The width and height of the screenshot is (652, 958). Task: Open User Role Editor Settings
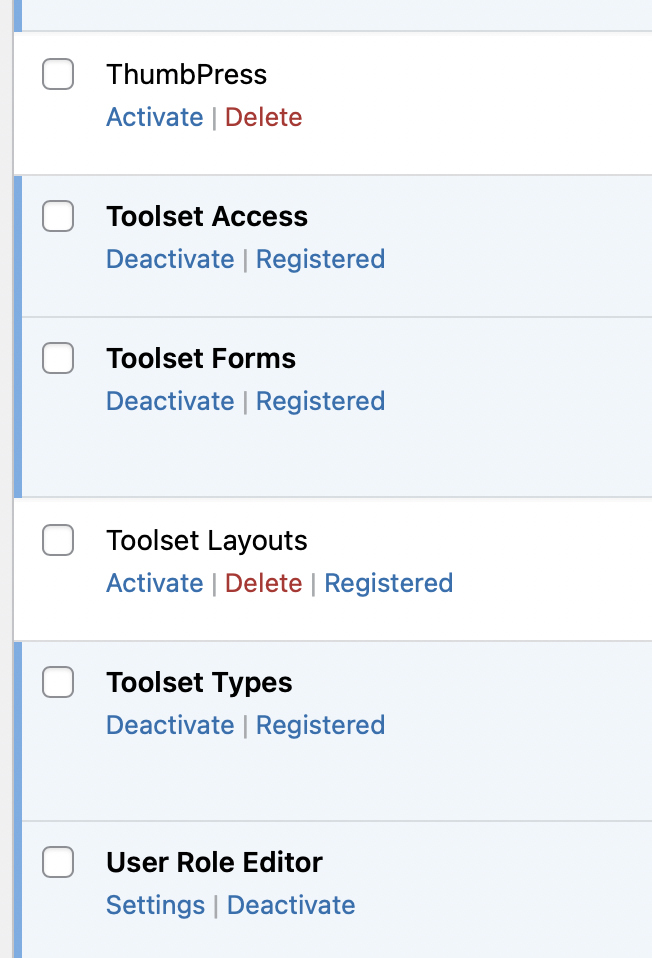pyautogui.click(x=155, y=905)
